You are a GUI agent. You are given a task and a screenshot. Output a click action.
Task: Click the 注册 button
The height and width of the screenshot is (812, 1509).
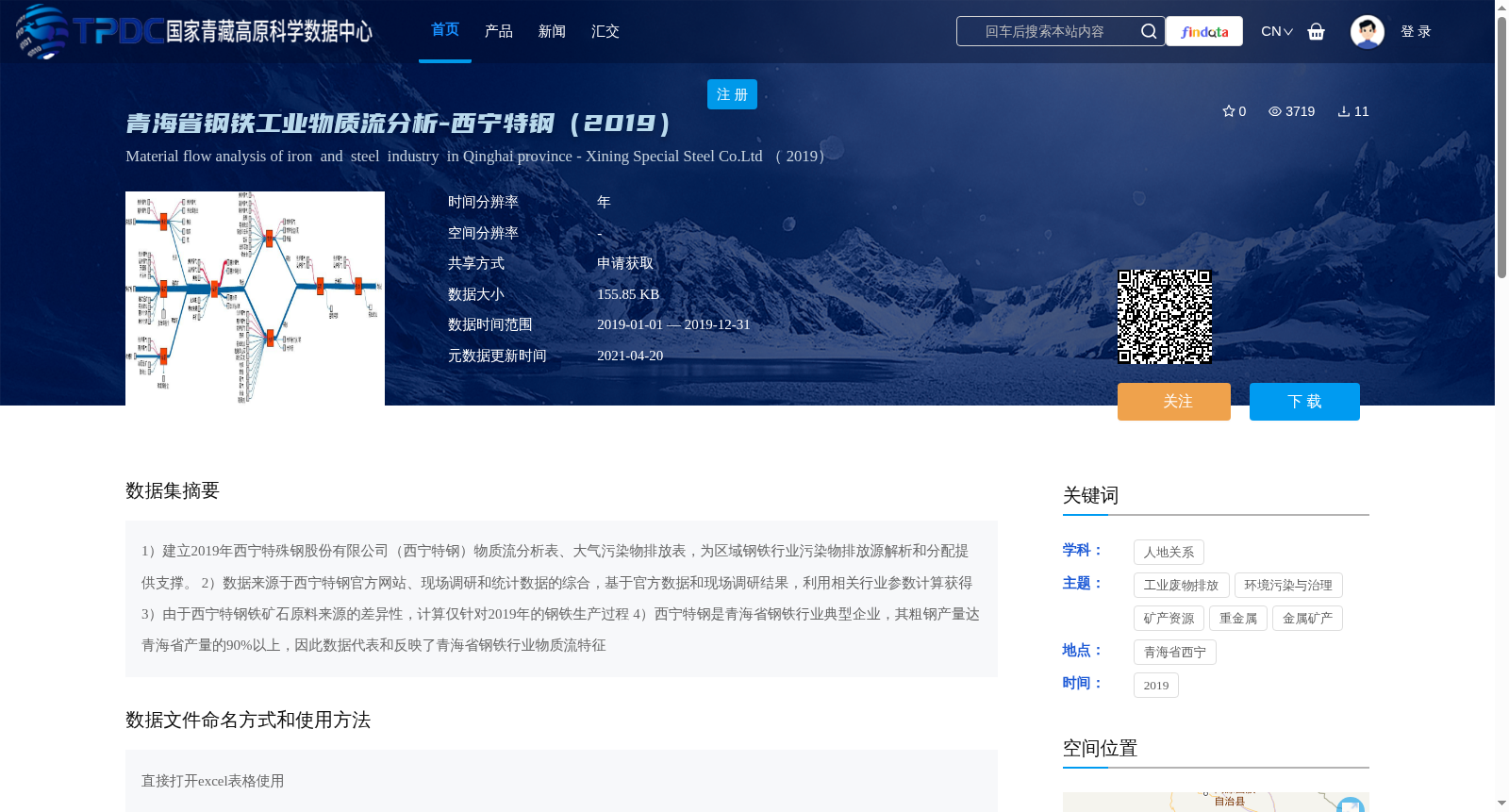click(732, 94)
